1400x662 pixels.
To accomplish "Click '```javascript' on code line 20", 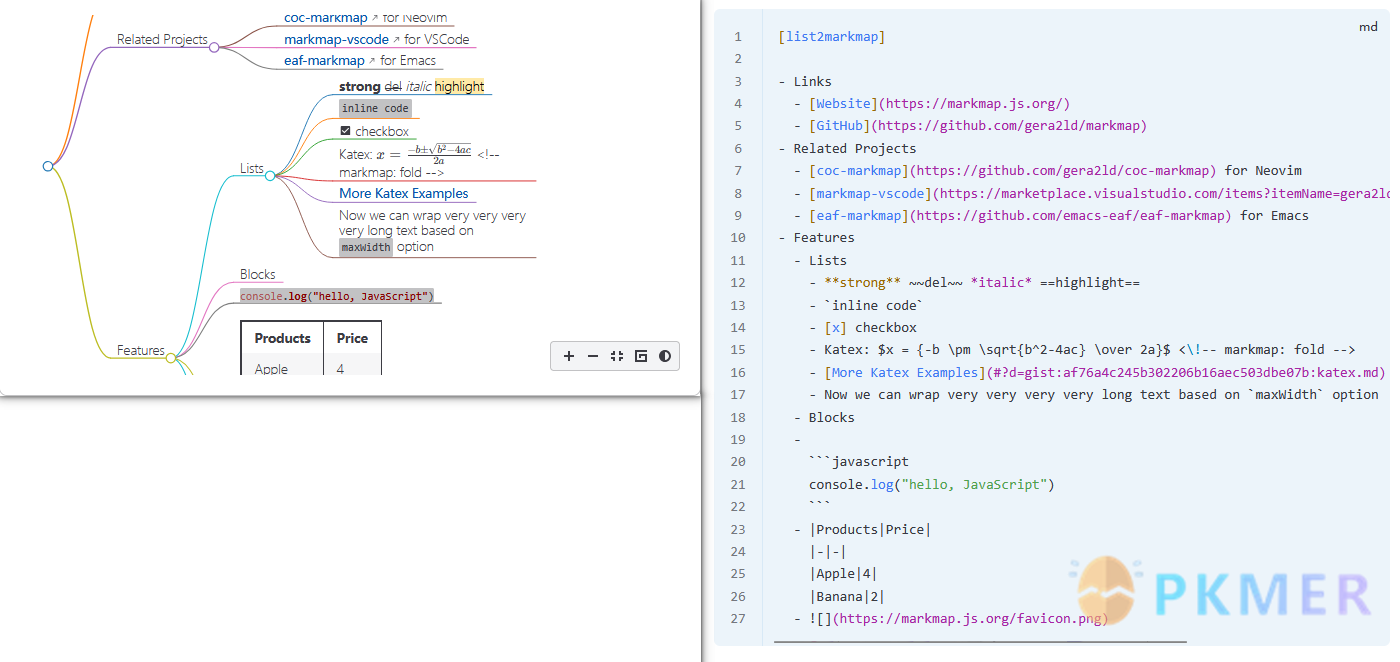I will coord(859,462).
